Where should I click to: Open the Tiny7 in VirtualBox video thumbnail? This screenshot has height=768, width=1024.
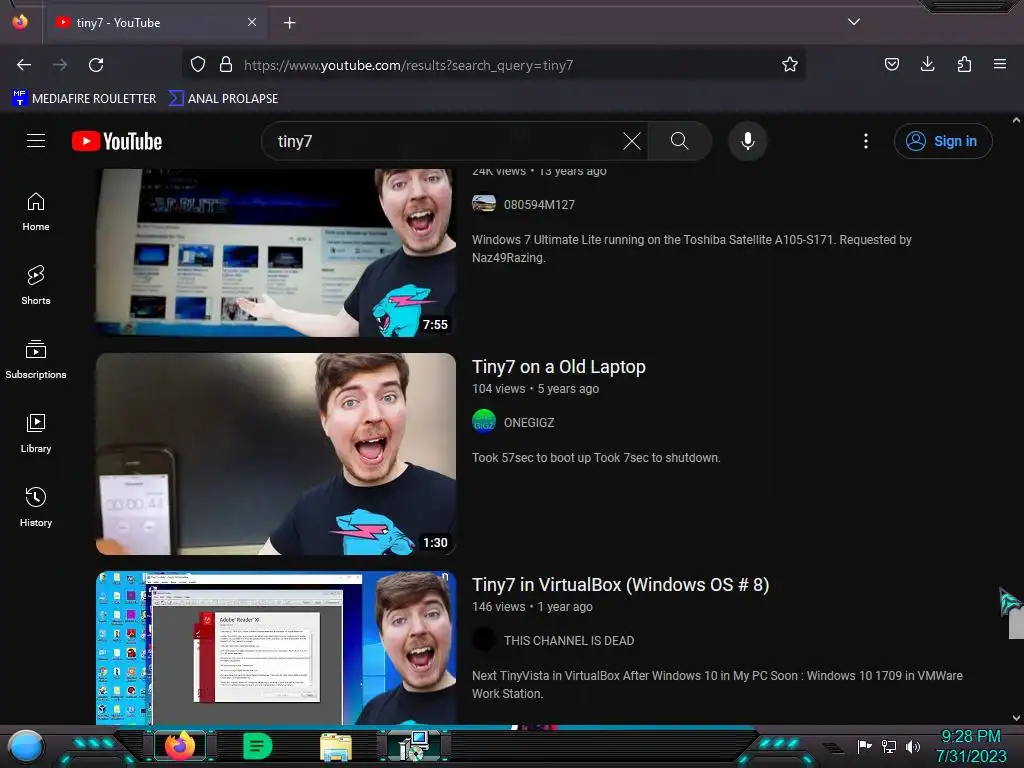pos(276,648)
